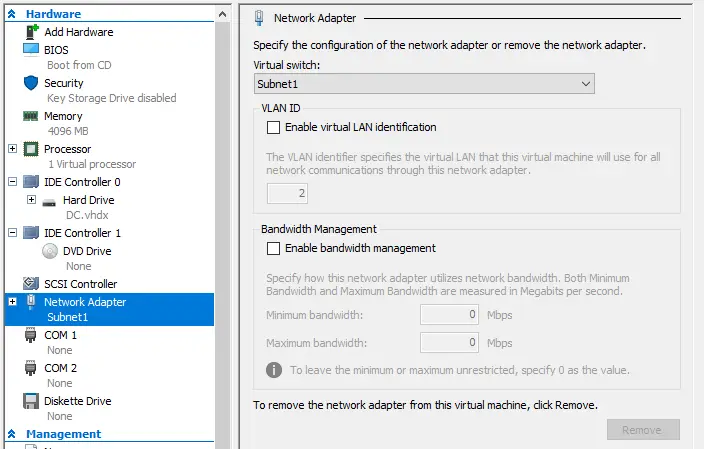The width and height of the screenshot is (704, 449).
Task: Enable virtual LAN identification checkbox
Action: 273,128
